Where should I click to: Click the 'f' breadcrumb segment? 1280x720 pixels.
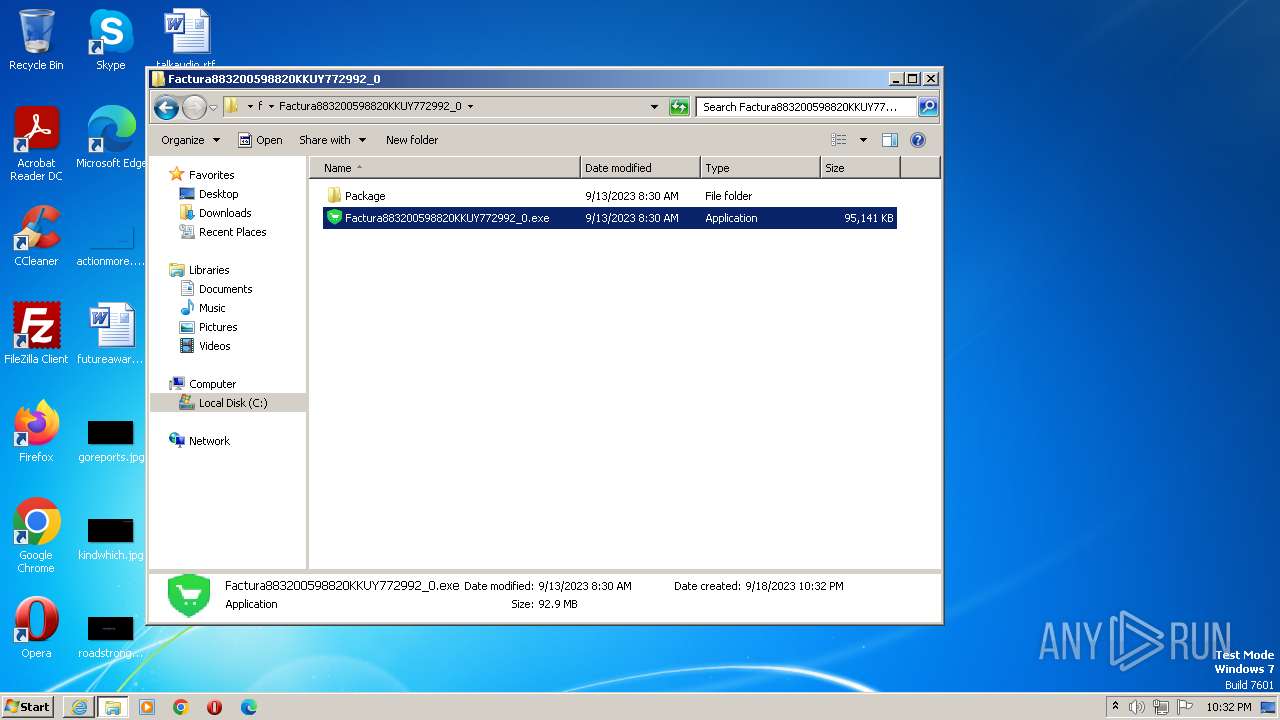[x=260, y=107]
